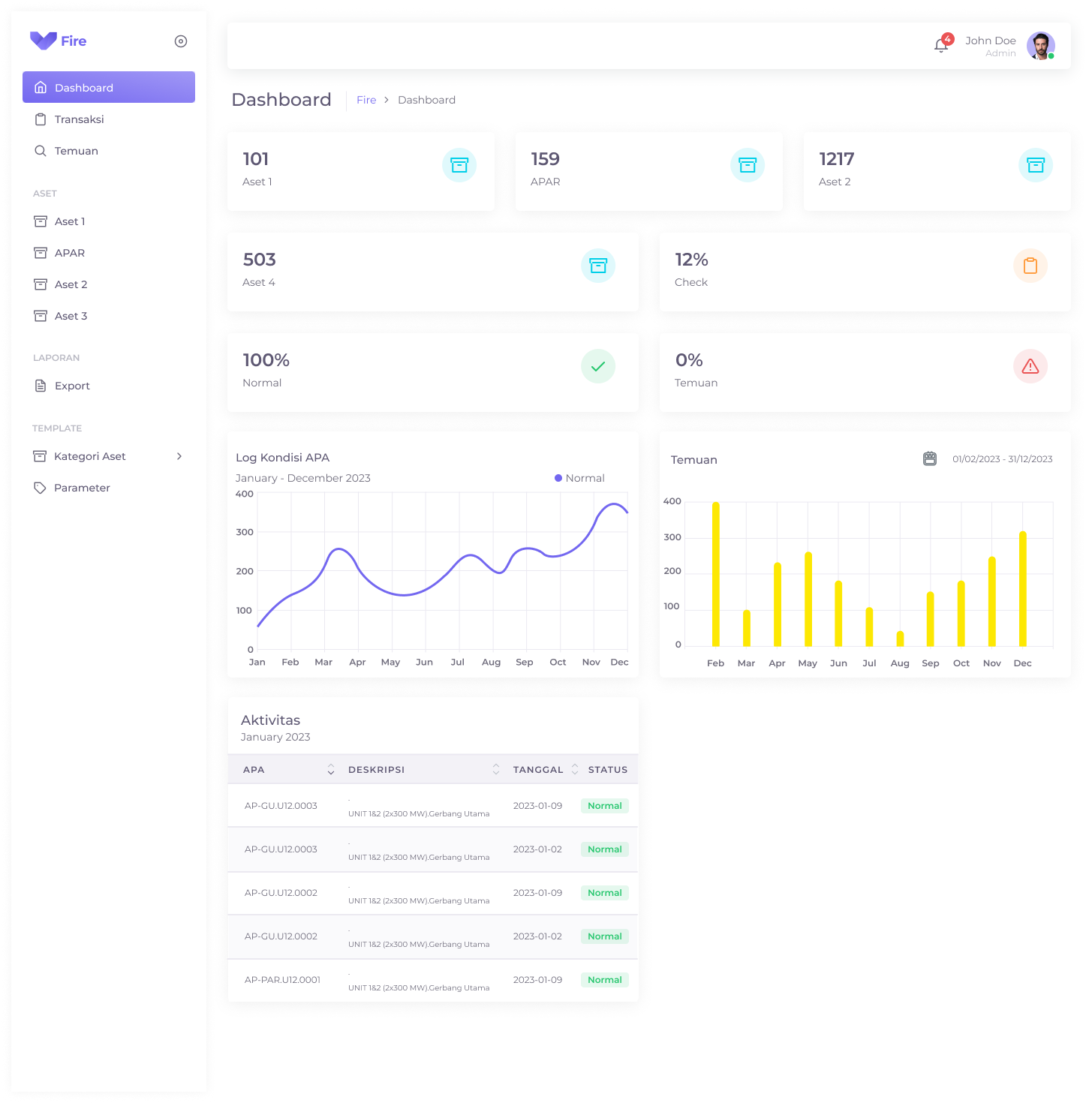
Task: Toggle the Normal legend dot in the chart
Action: coord(558,478)
